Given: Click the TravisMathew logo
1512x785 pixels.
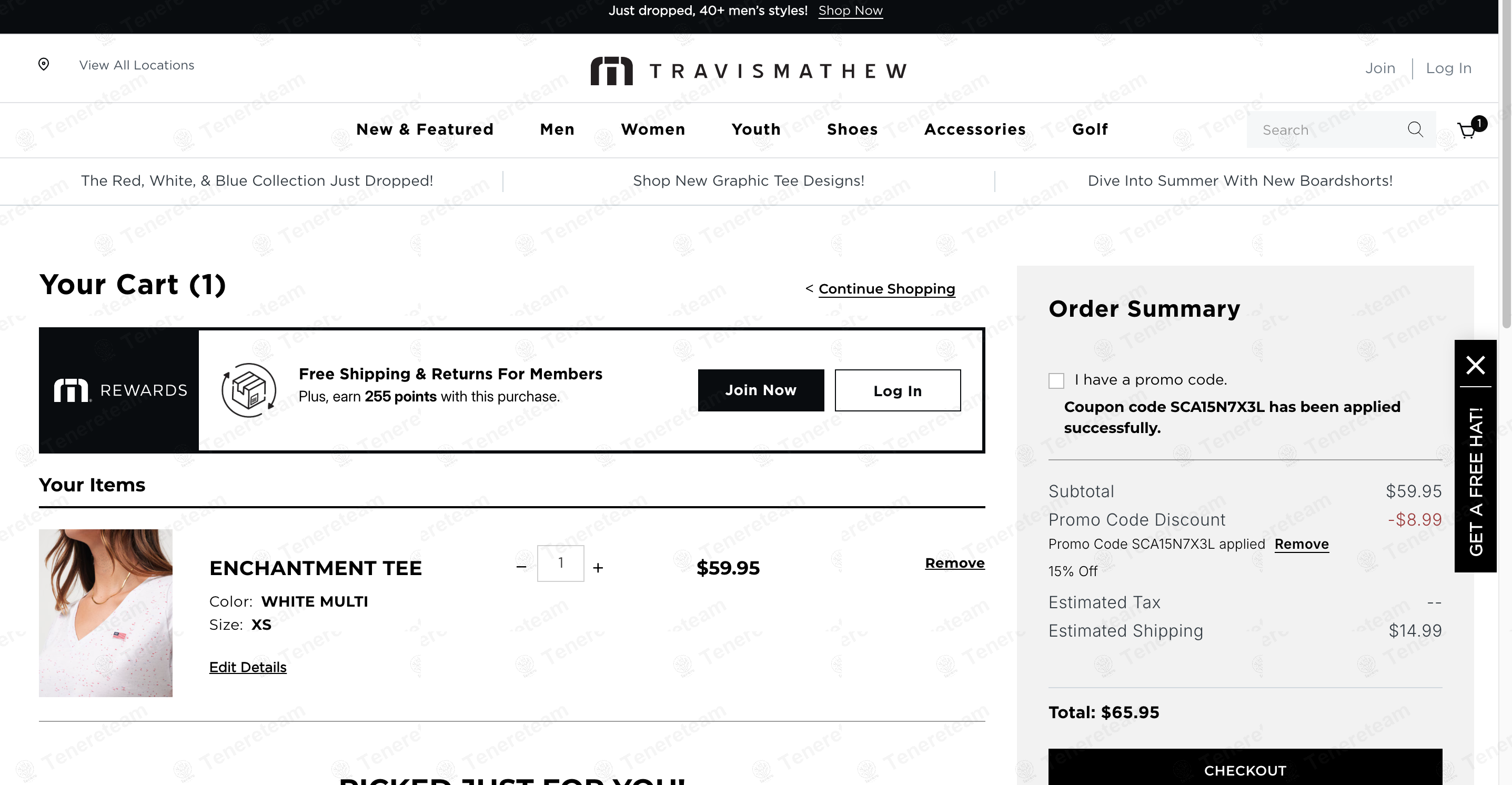Looking at the screenshot, I should (749, 71).
